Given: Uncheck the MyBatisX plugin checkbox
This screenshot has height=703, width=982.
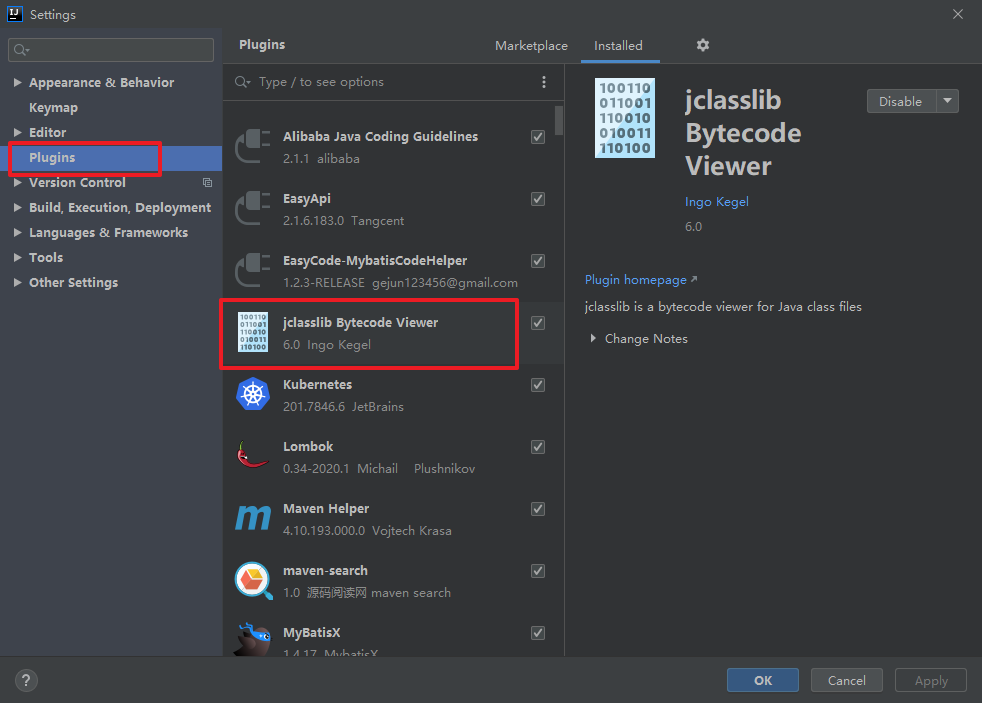Looking at the screenshot, I should [537, 632].
